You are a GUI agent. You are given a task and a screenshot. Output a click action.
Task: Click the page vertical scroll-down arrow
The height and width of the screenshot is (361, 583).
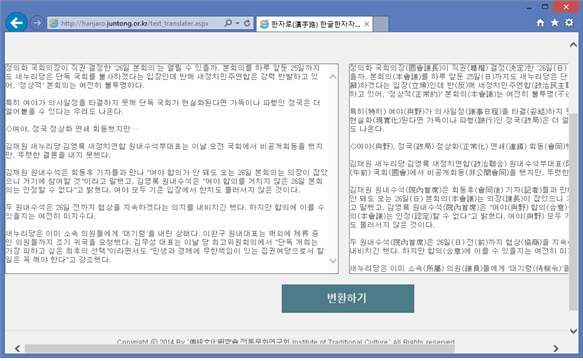coord(573,331)
